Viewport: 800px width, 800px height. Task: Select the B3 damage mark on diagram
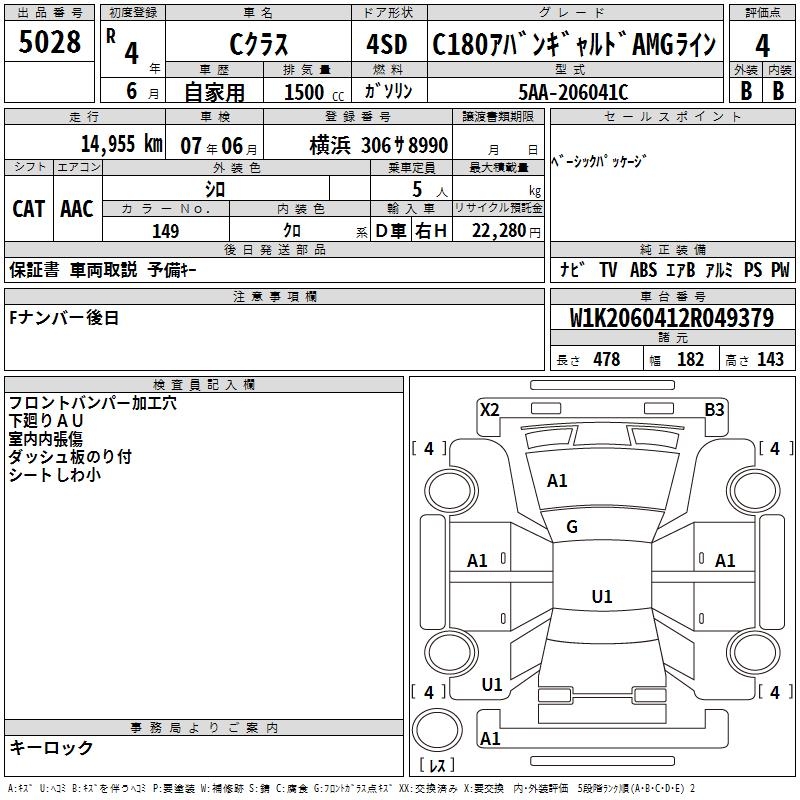pos(714,409)
